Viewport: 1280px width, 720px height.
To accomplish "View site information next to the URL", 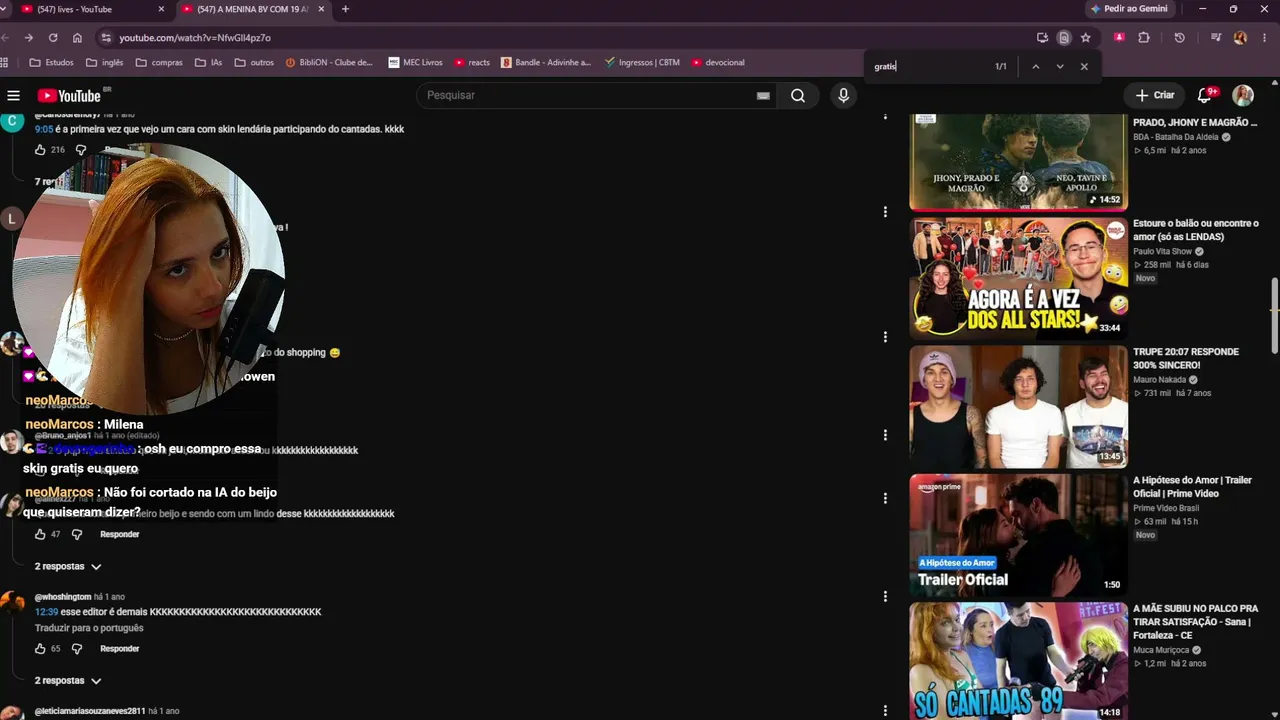I will coord(106,38).
